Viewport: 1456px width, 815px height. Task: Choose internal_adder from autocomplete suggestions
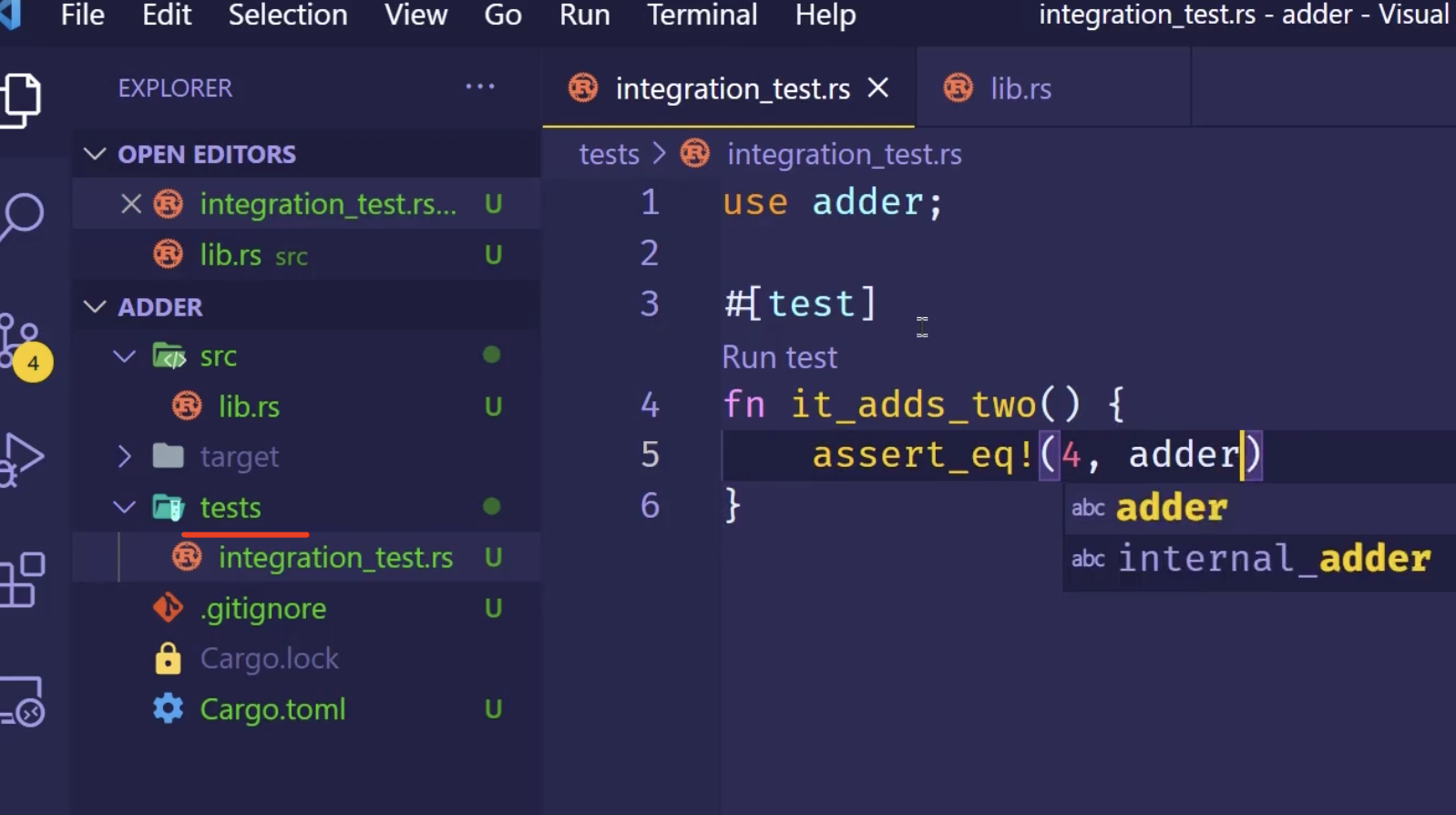click(x=1273, y=559)
